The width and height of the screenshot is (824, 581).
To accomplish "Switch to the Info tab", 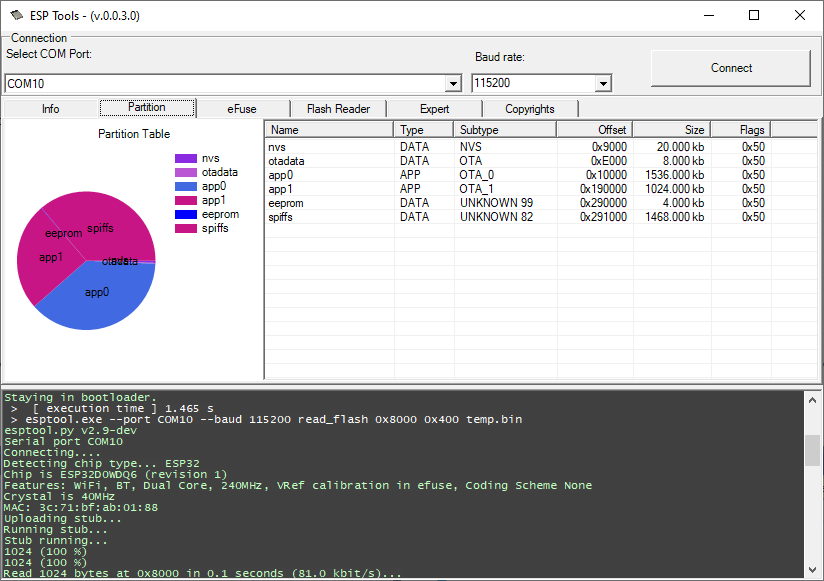I will (x=50, y=109).
